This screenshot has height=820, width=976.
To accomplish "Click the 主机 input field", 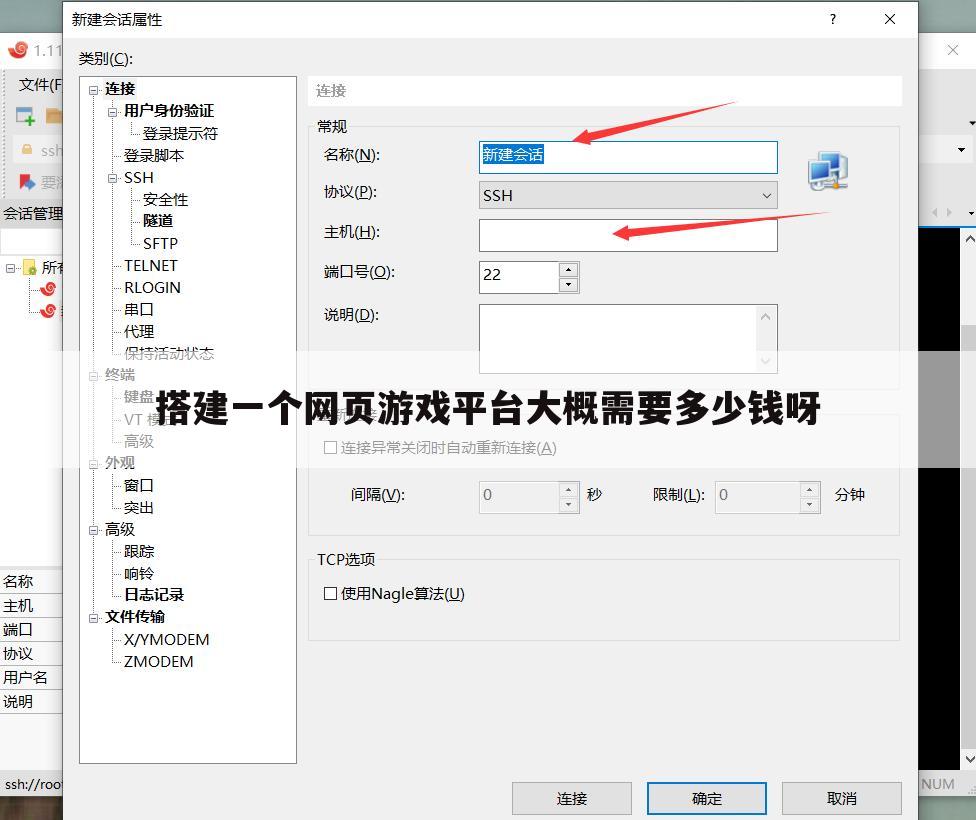I will tap(628, 235).
